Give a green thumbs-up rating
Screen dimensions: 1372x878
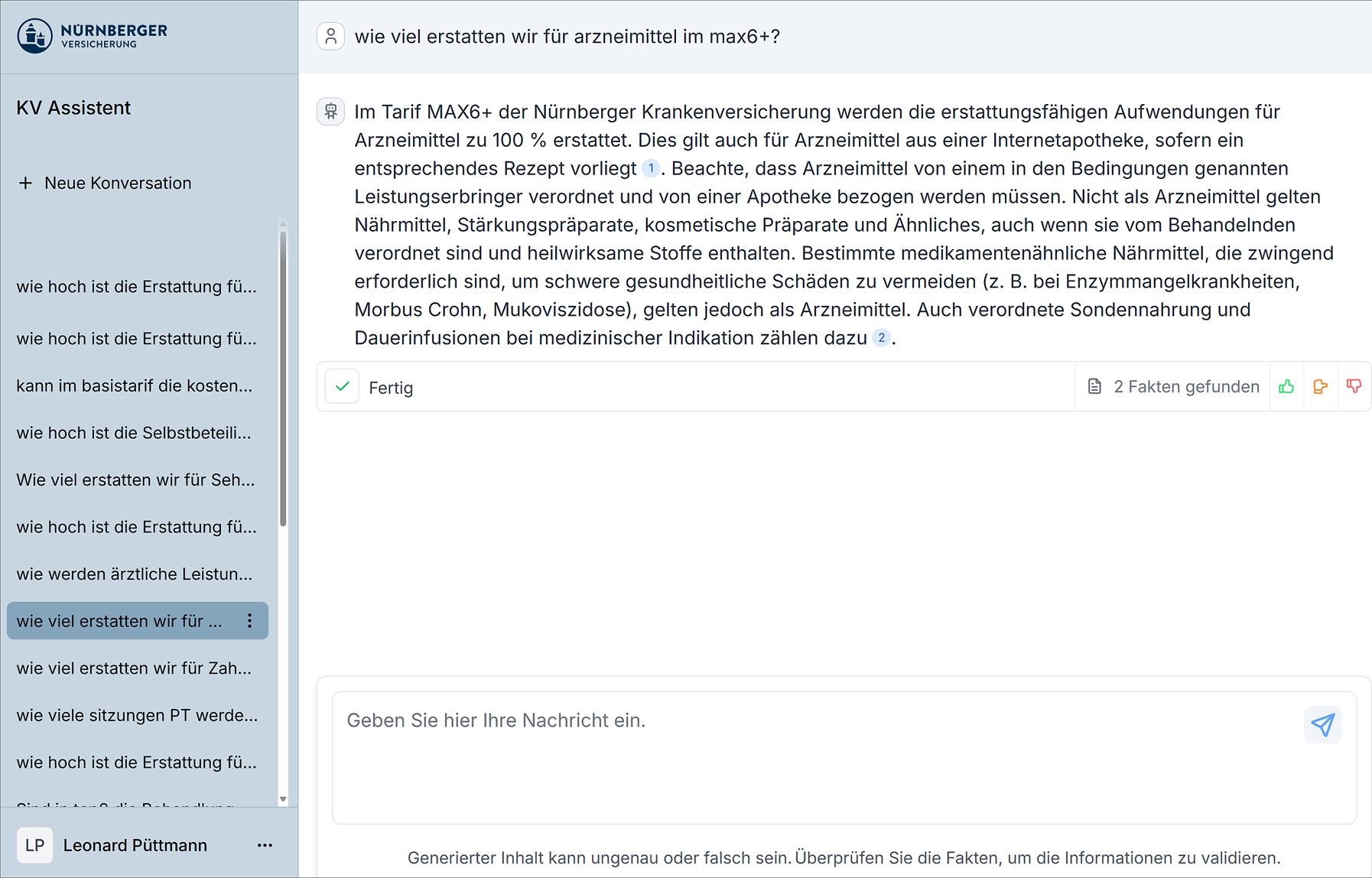point(1286,386)
